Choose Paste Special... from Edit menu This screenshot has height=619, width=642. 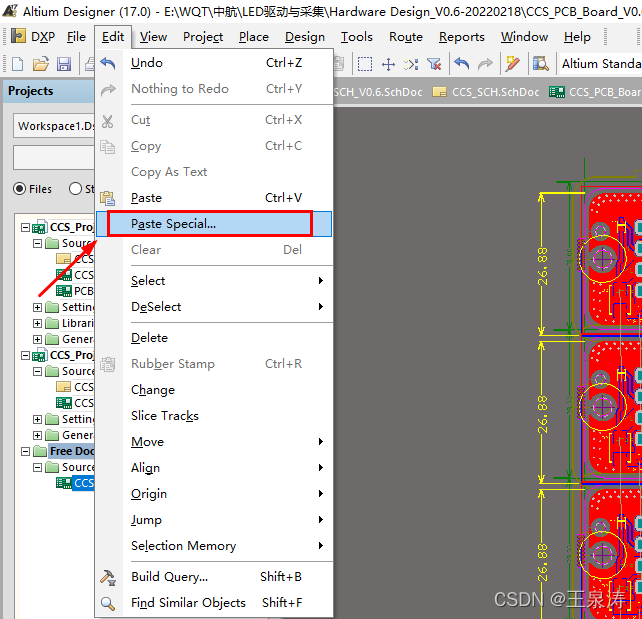pyautogui.click(x=214, y=224)
